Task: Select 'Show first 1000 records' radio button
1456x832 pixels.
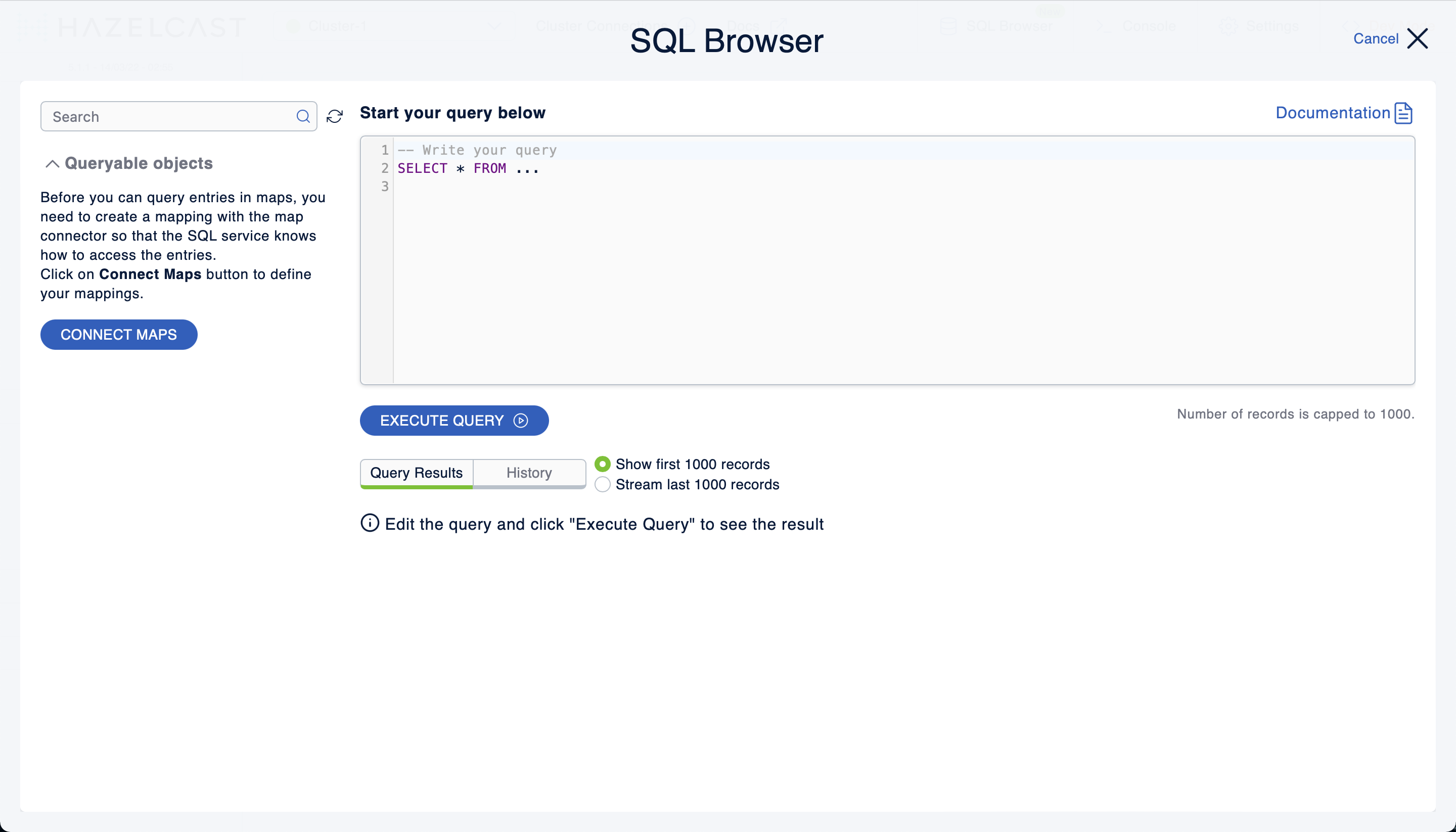Action: pyautogui.click(x=602, y=463)
